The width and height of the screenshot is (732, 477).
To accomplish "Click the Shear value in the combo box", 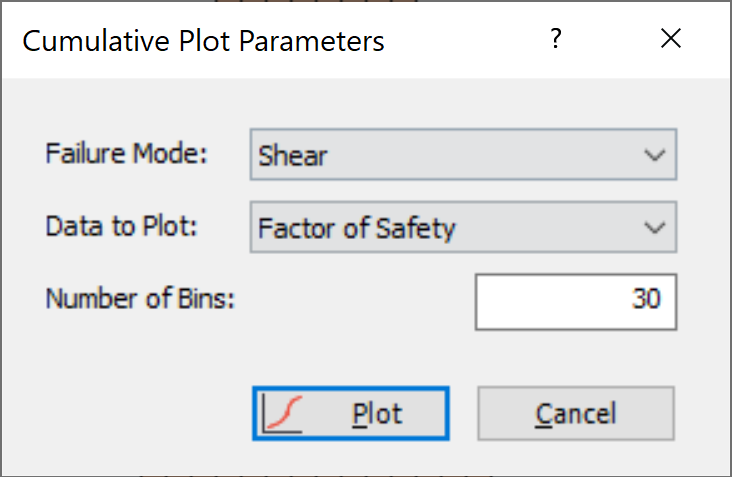I will 293,155.
